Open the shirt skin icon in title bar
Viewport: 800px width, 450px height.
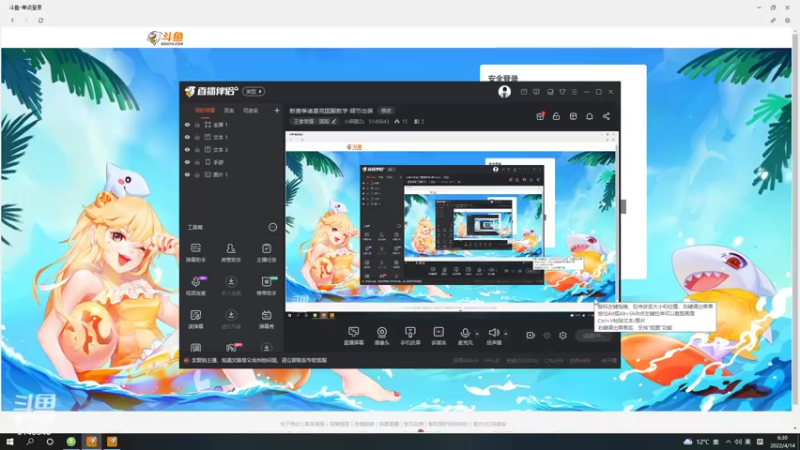click(x=562, y=92)
